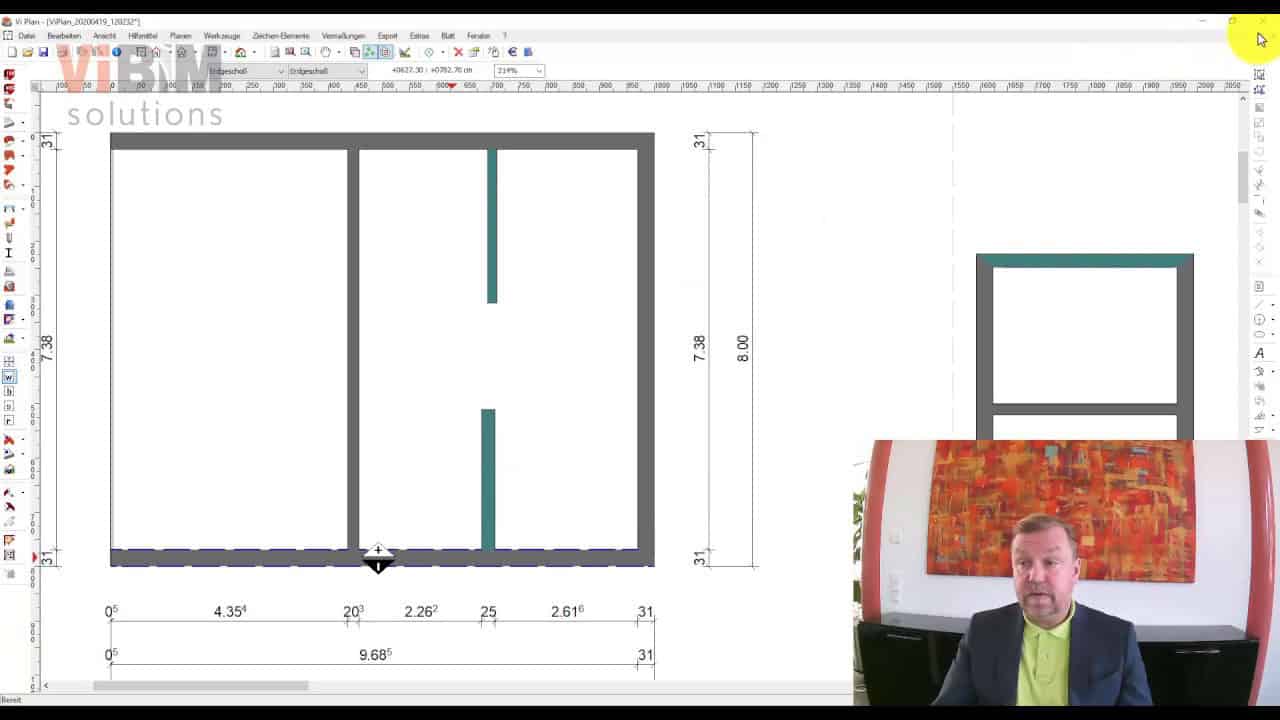Click the 8.00 height dimension
Screen dimensions: 1280x720
click(x=742, y=348)
